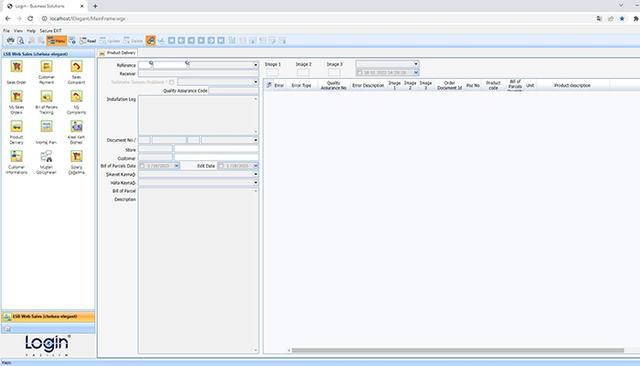Open the Sipariş Doğrulama icon

pos(76,156)
